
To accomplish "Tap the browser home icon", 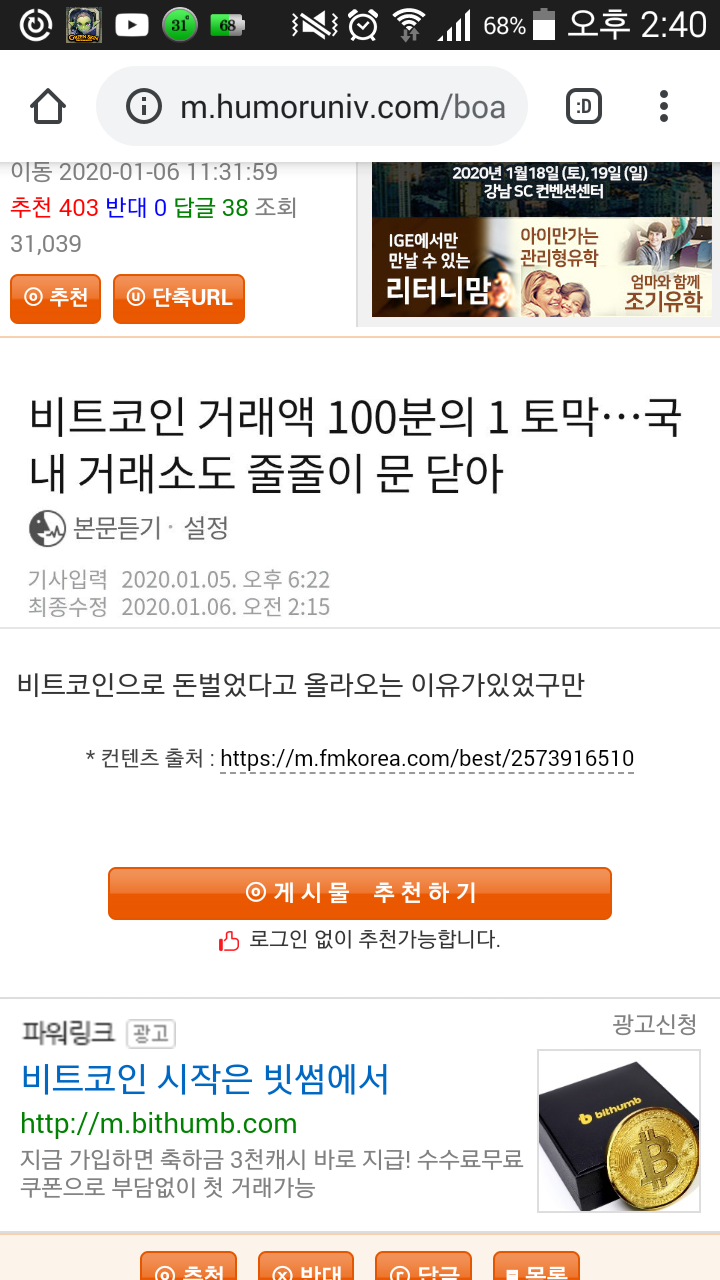I will 48,106.
